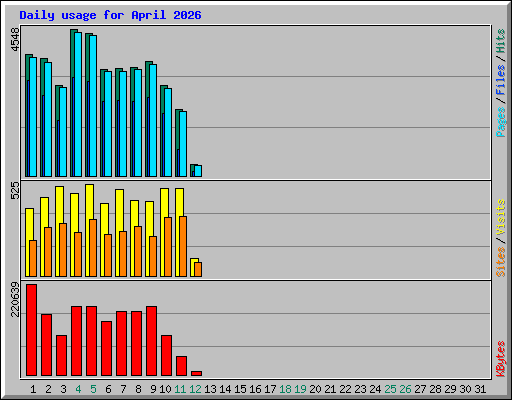Click day 21 on the x-axis

coord(330,389)
